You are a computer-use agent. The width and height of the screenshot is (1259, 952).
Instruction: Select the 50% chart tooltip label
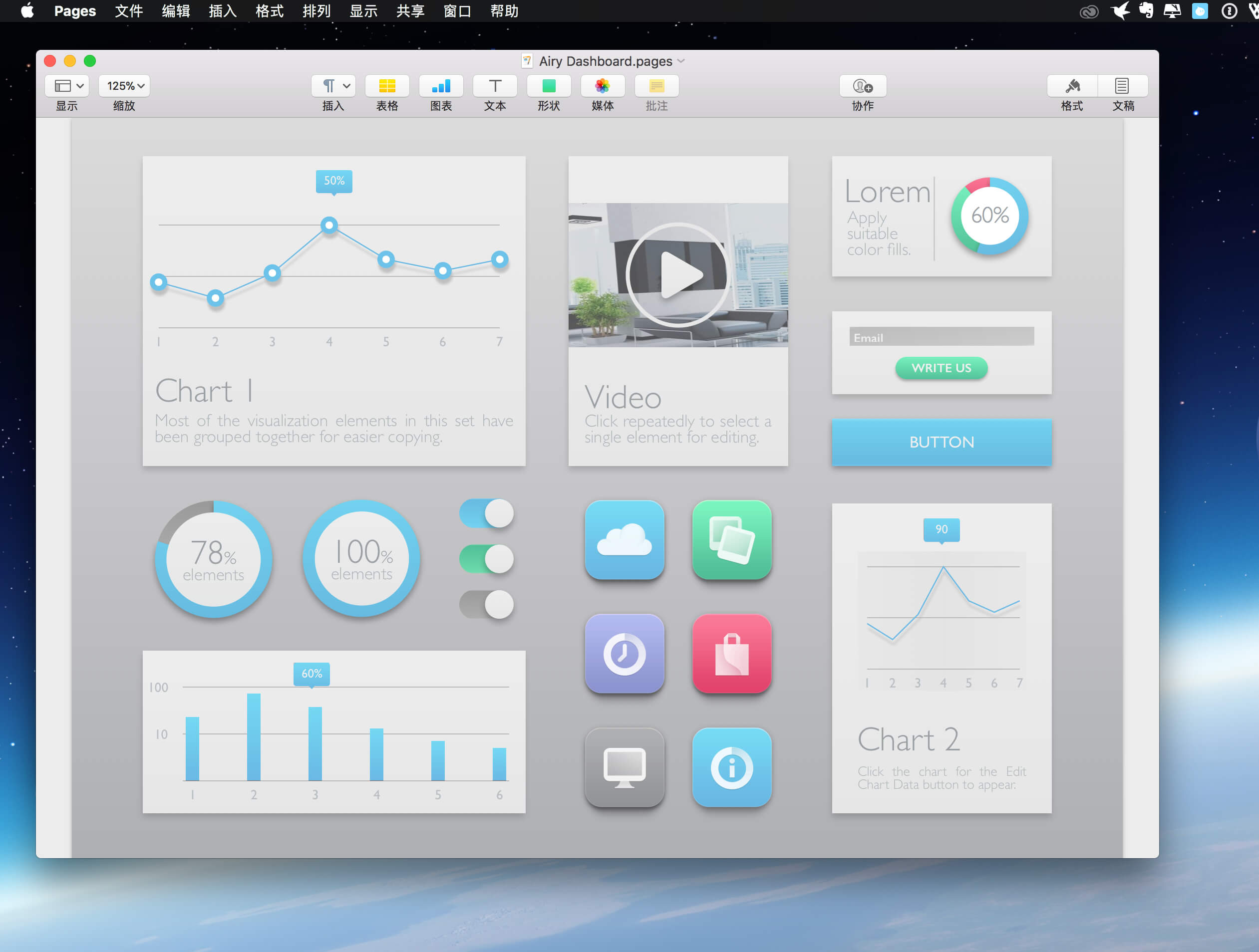pos(334,181)
